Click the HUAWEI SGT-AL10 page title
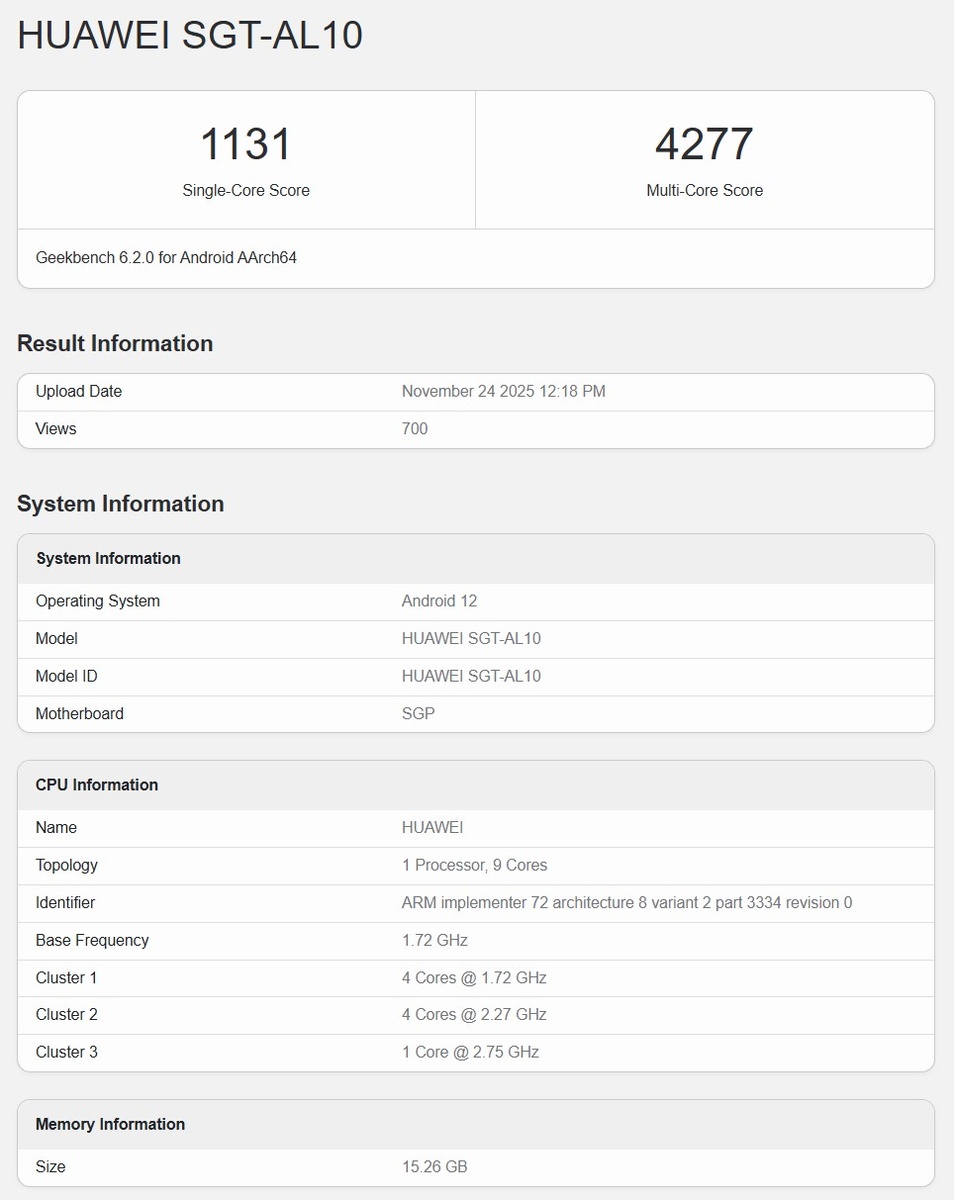The height and width of the screenshot is (1200, 954). click(x=188, y=34)
